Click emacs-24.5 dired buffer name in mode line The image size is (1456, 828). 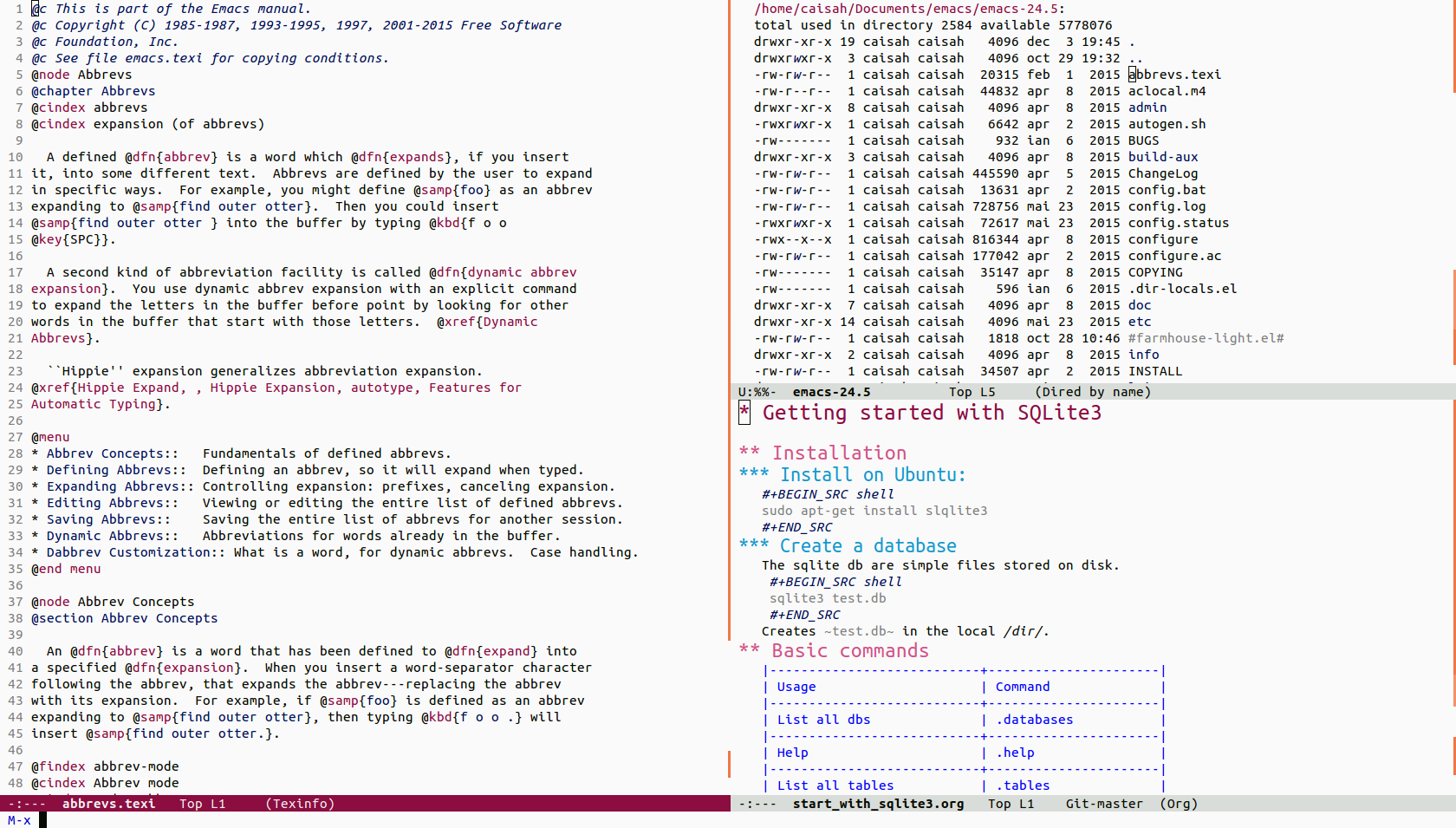(831, 392)
